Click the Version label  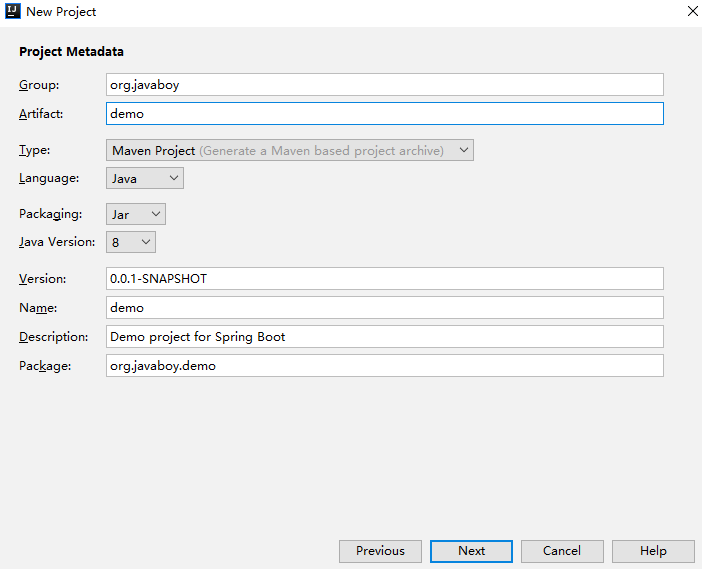pos(43,278)
